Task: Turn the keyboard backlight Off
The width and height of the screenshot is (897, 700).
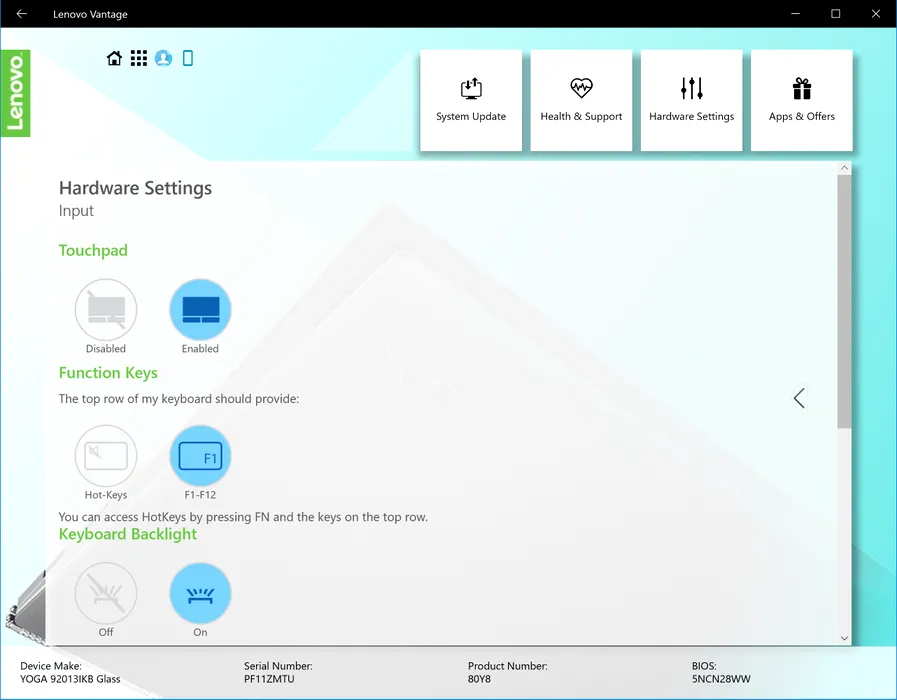Action: coord(106,594)
